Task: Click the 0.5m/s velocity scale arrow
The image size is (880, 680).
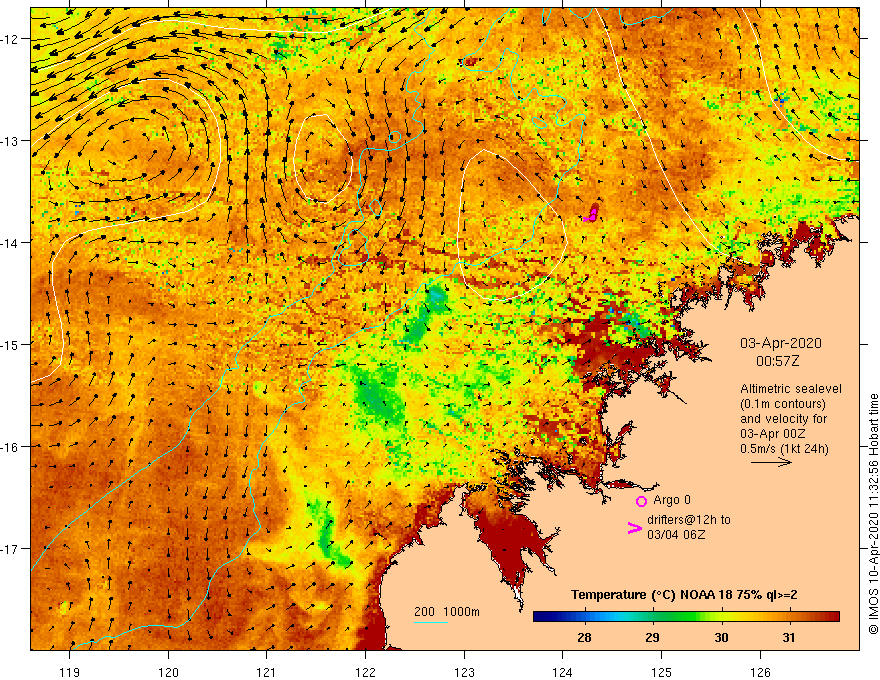Action: 771,462
